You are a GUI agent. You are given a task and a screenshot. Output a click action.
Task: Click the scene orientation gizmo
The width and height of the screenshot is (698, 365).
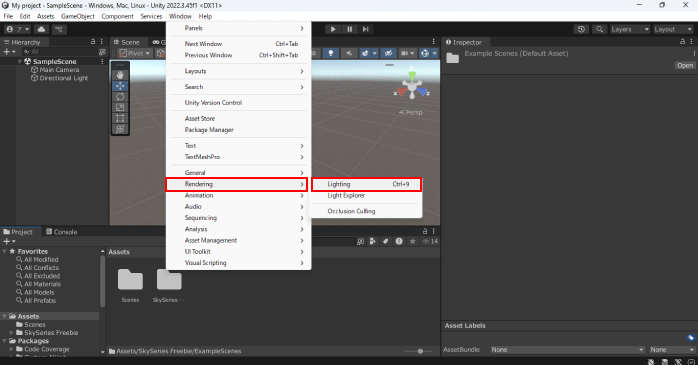[412, 85]
